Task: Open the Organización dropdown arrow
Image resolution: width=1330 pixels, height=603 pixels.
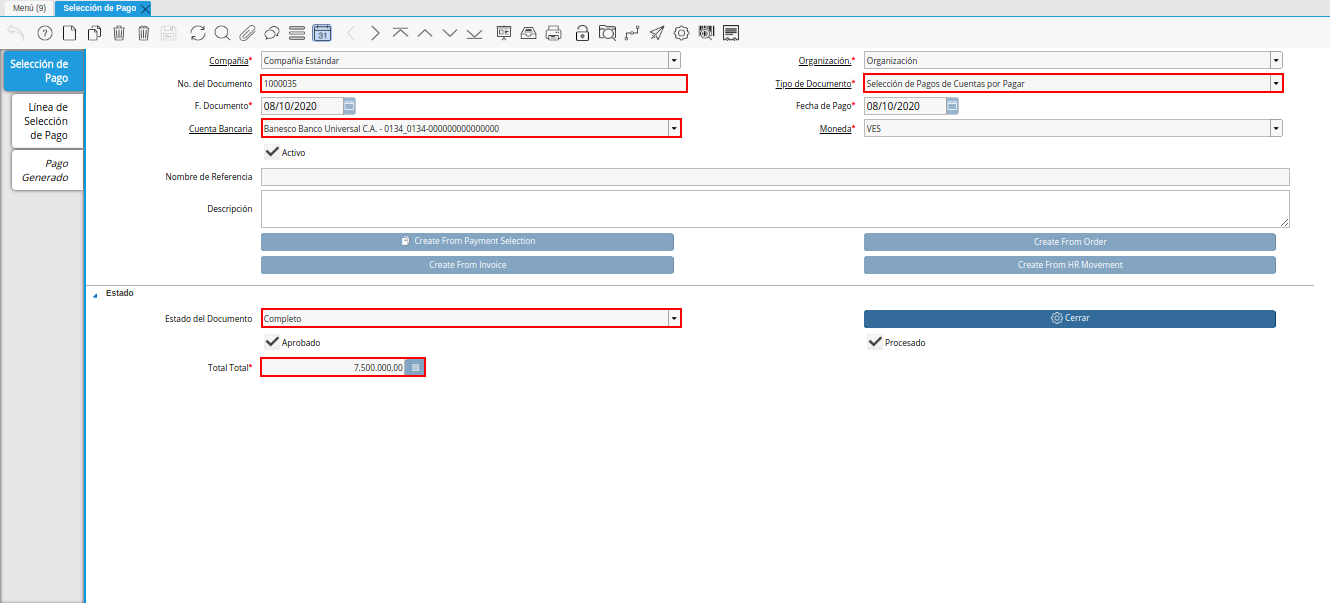Action: click(1276, 60)
